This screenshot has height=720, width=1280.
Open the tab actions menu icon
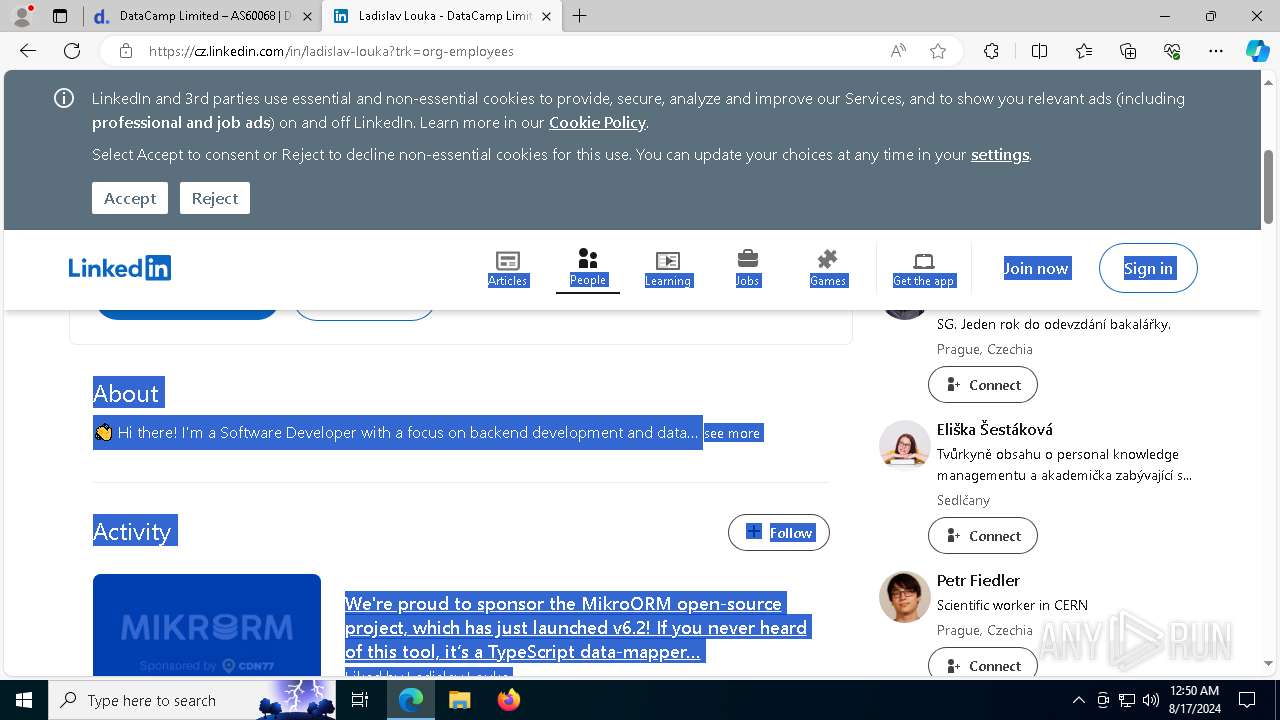click(x=60, y=16)
